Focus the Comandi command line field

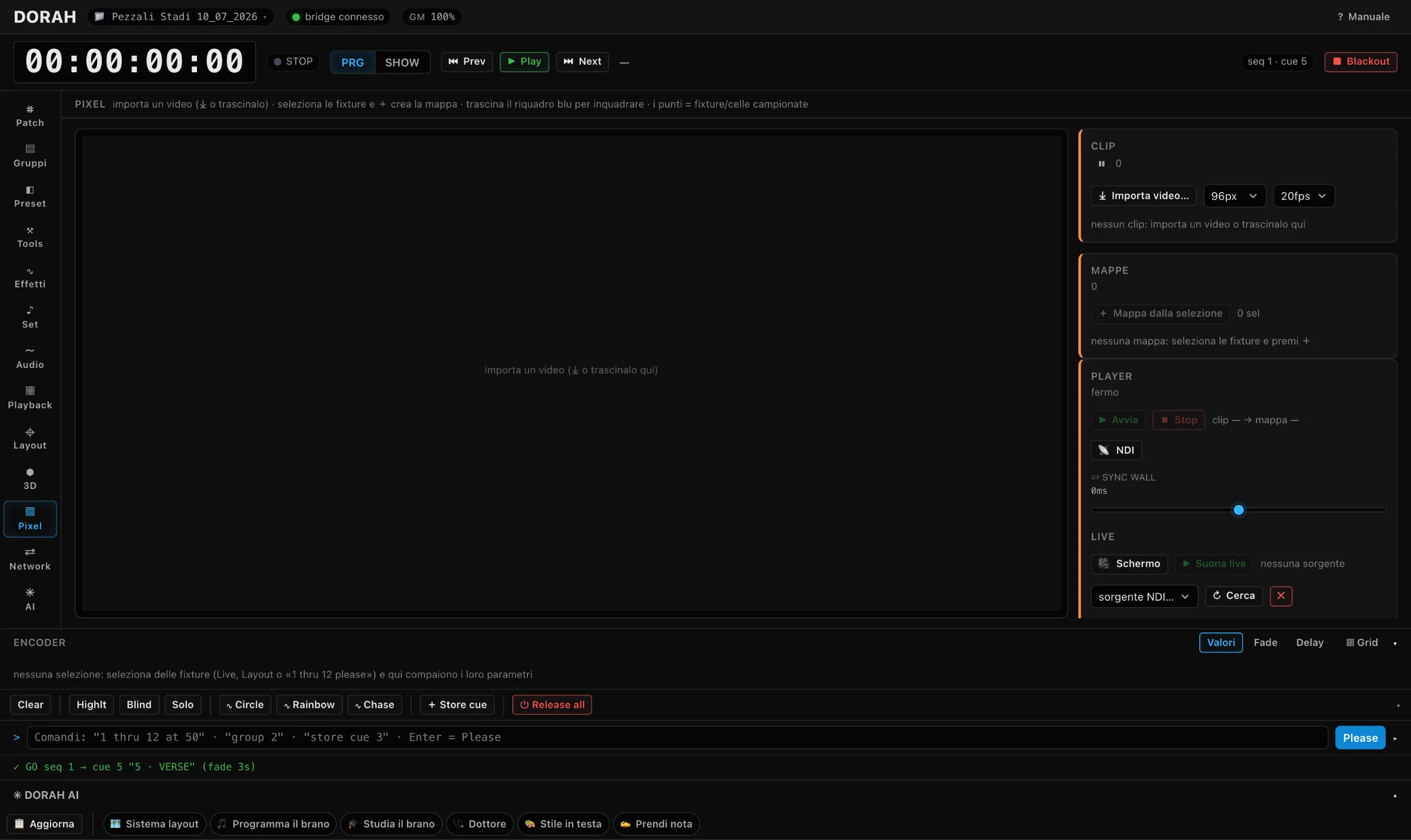pyautogui.click(x=677, y=738)
